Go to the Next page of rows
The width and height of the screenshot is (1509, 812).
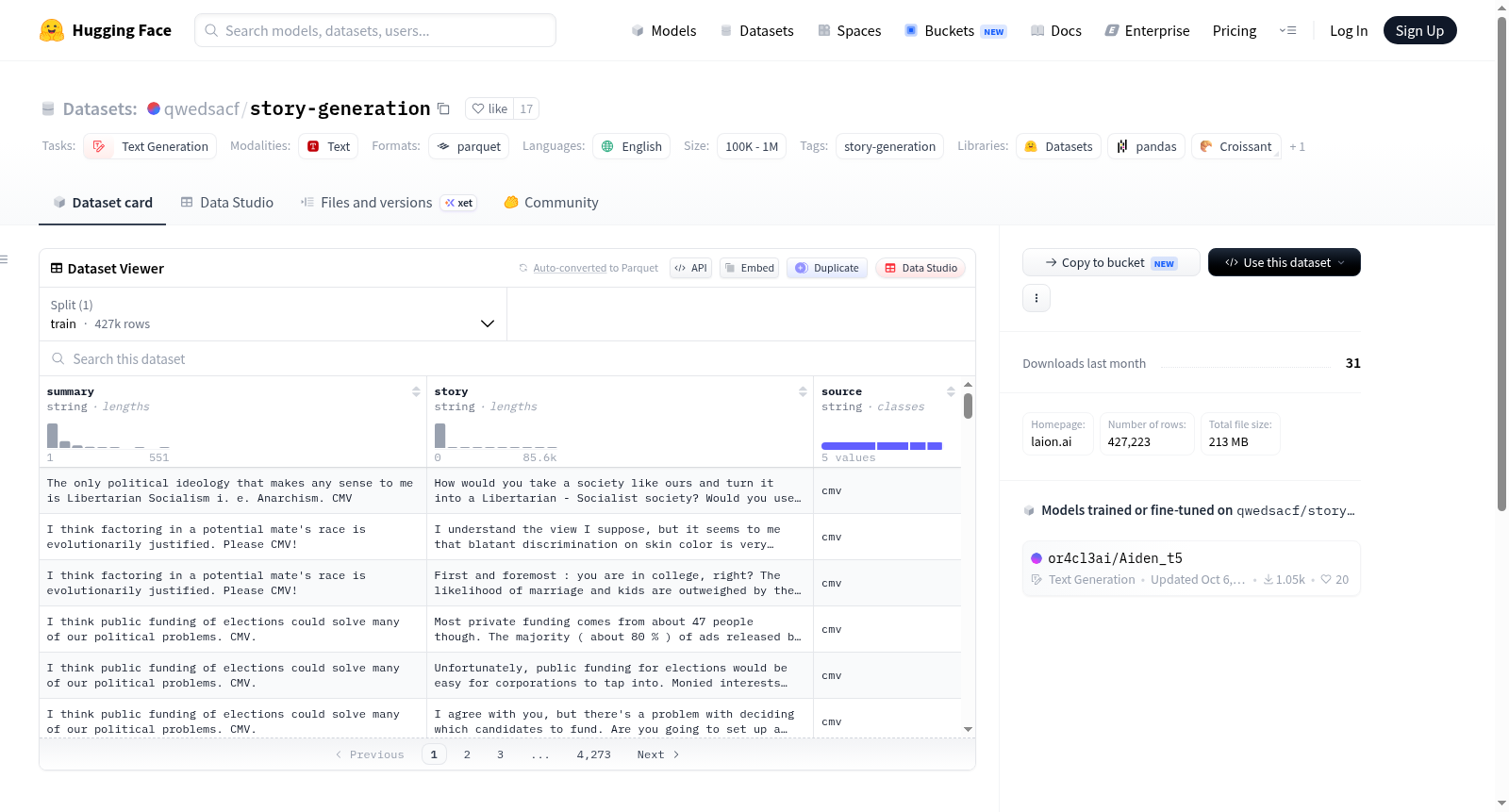(657, 754)
